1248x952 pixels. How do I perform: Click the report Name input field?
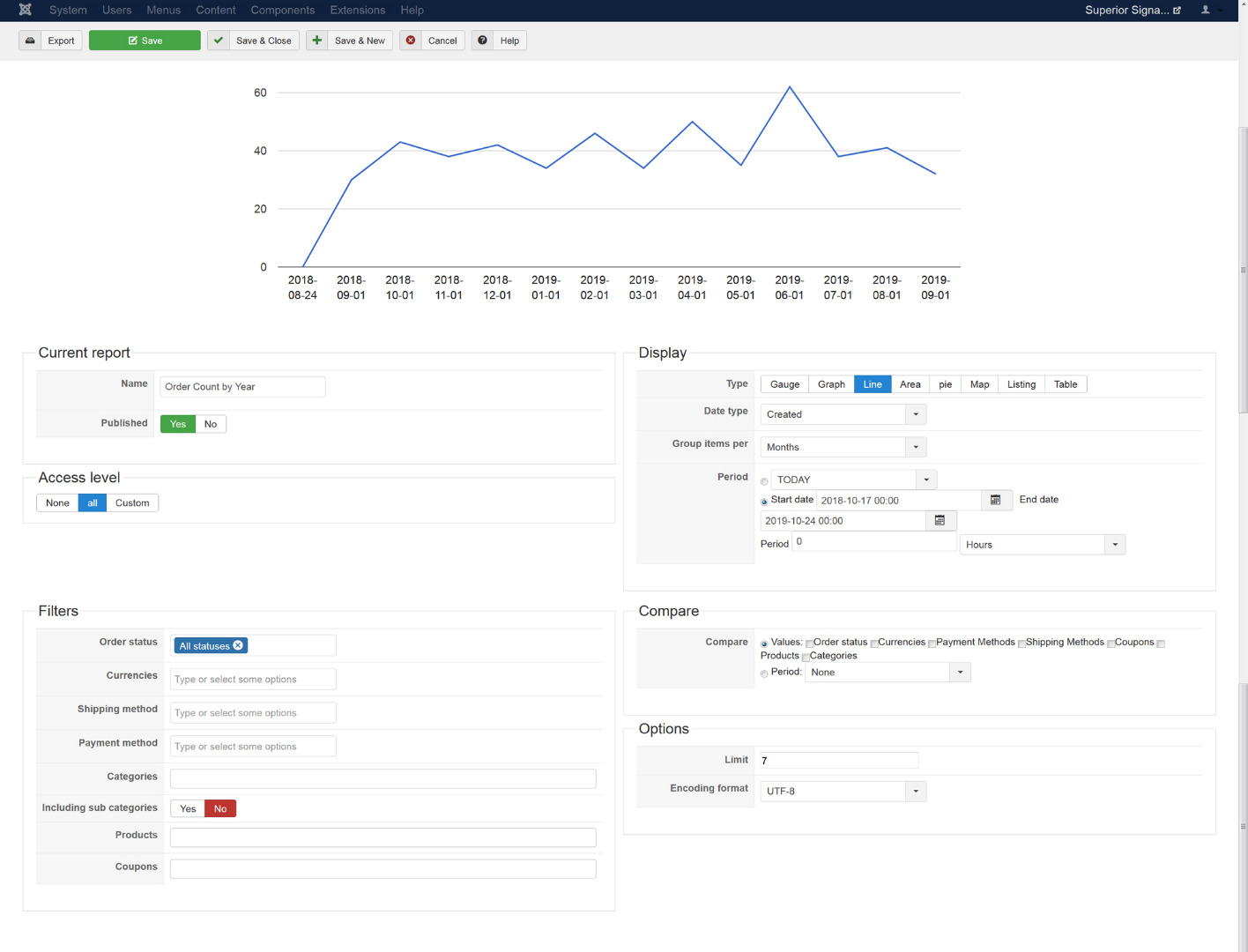click(242, 386)
